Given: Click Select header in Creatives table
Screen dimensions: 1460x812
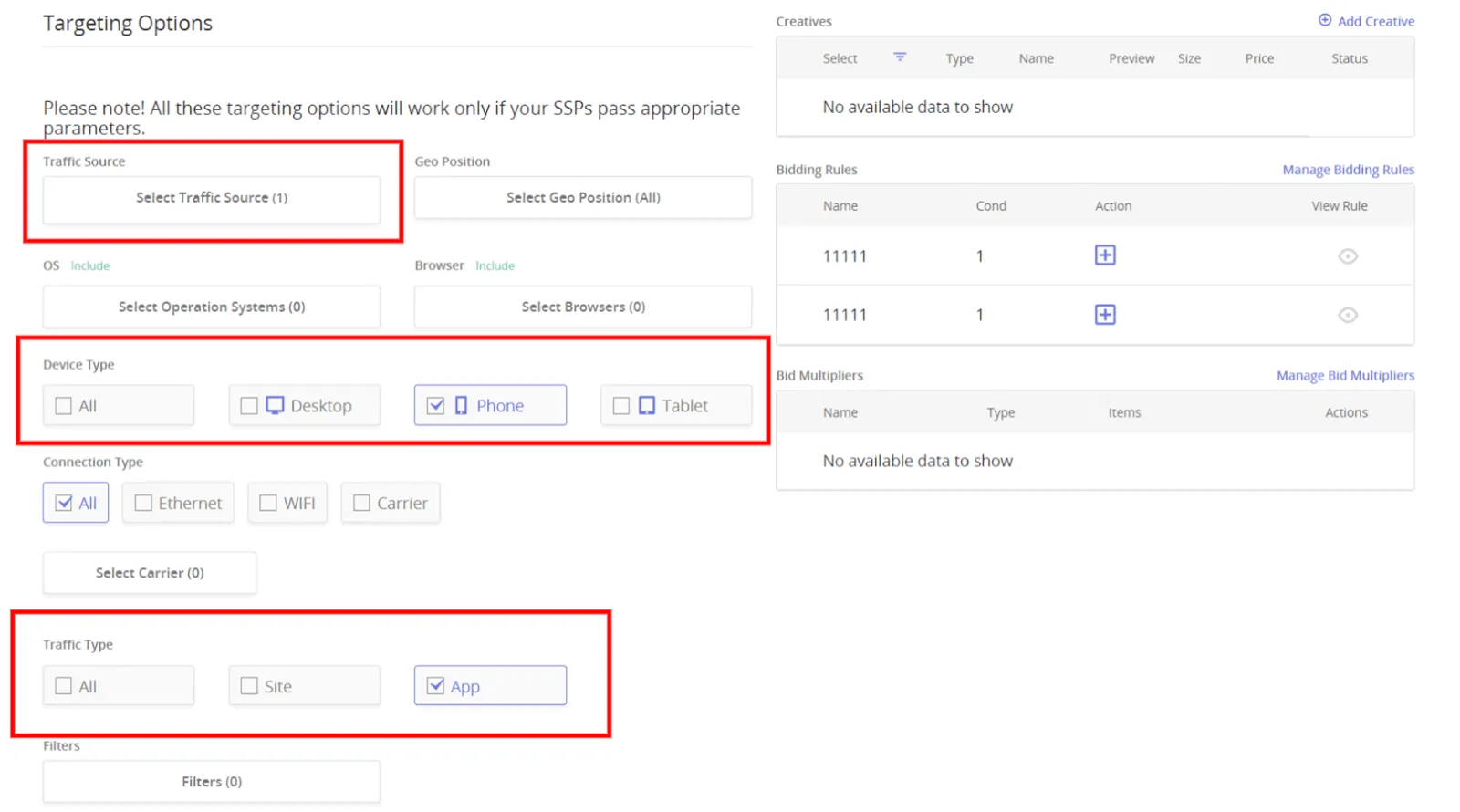Looking at the screenshot, I should click(839, 58).
